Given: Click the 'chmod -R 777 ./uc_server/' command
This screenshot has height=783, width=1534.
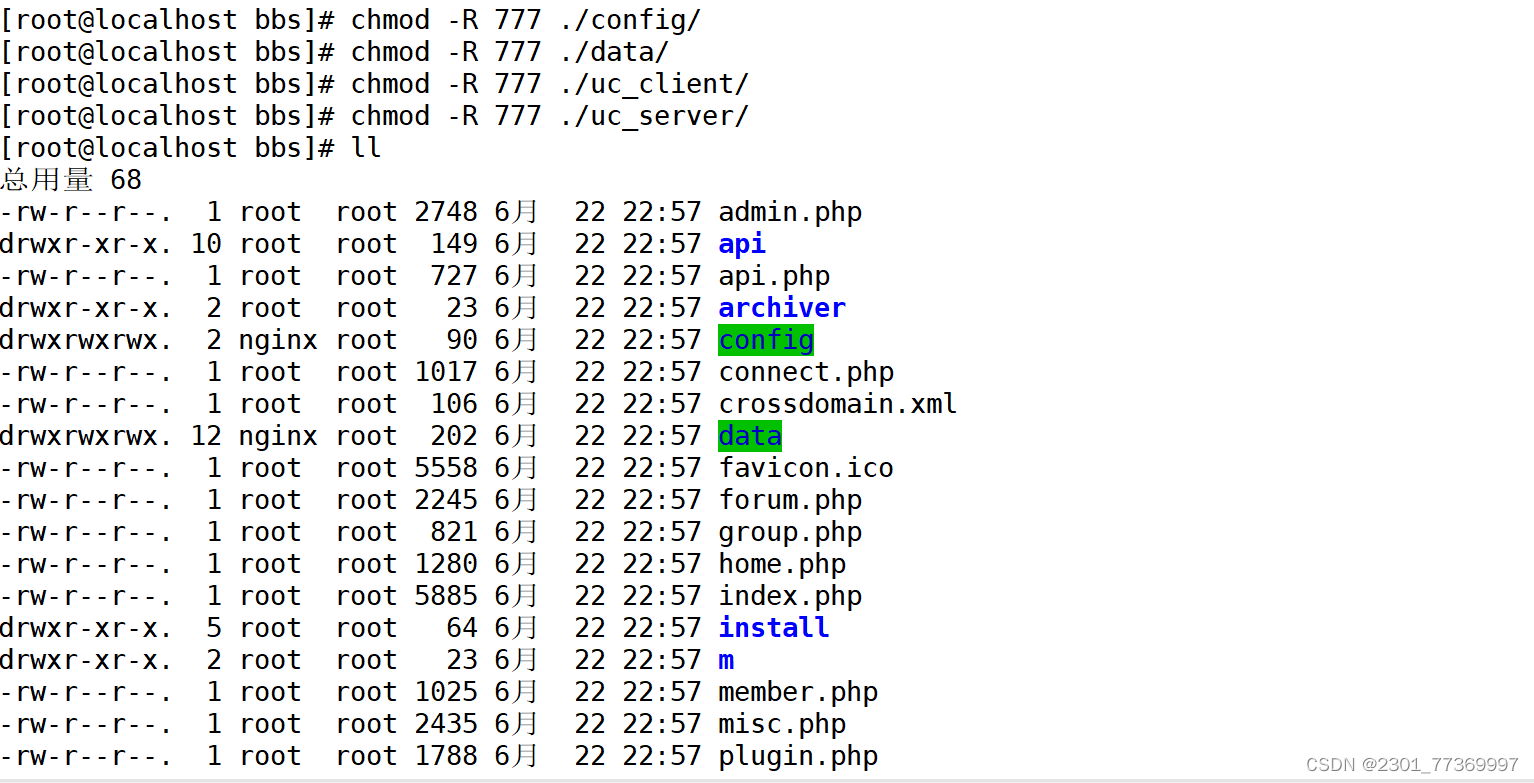Looking at the screenshot, I should point(550,116).
